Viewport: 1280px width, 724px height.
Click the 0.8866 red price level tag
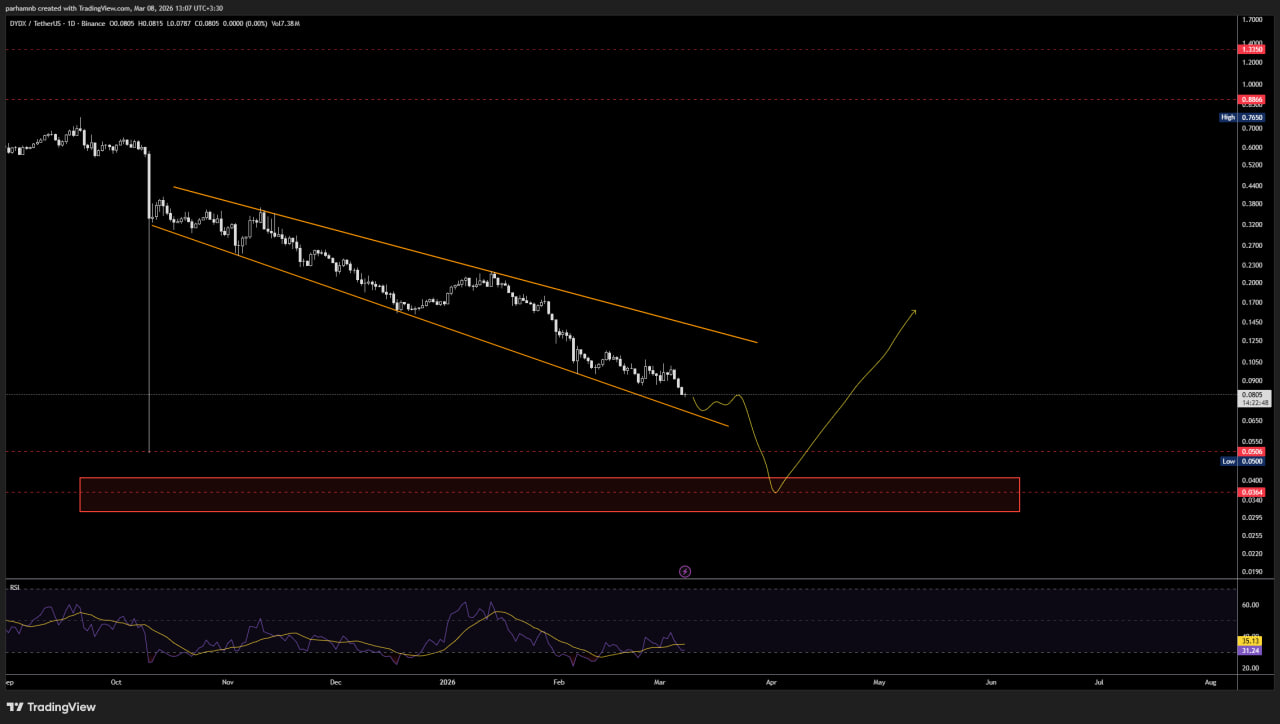1251,100
